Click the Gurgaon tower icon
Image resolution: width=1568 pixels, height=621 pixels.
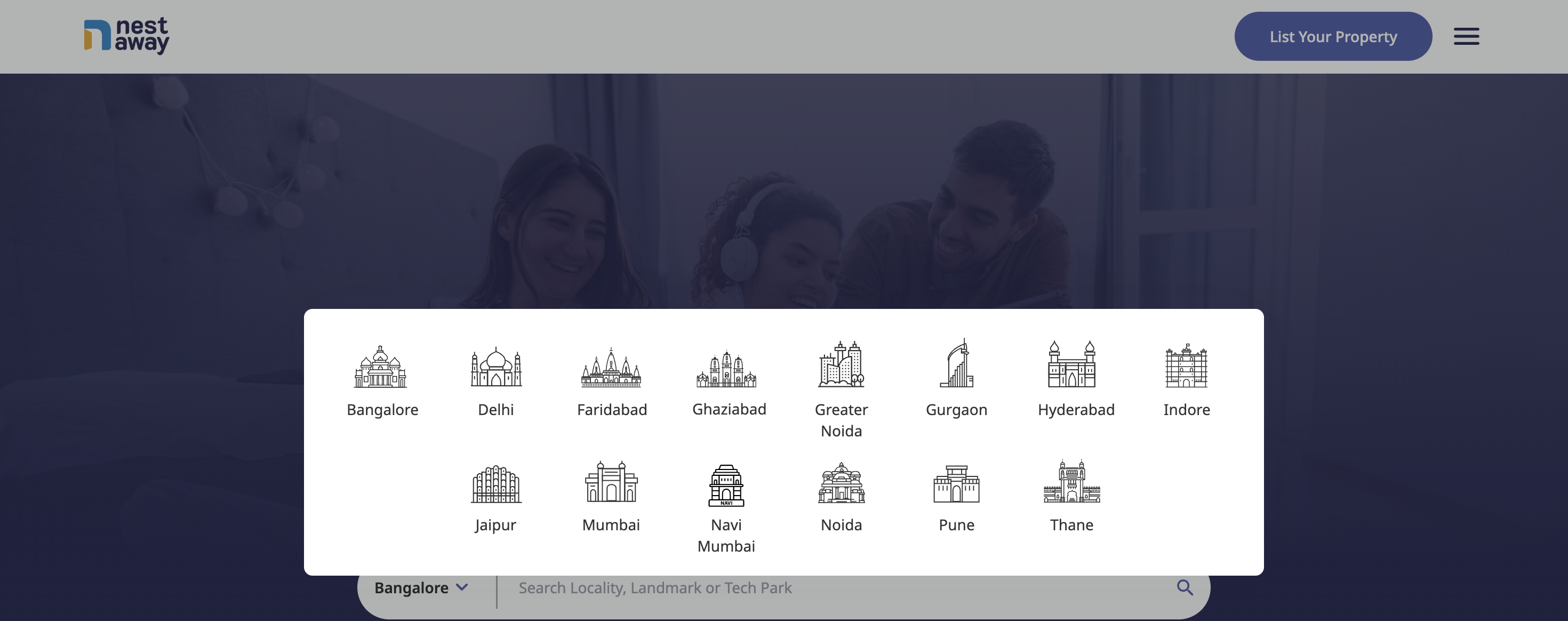pos(957,363)
